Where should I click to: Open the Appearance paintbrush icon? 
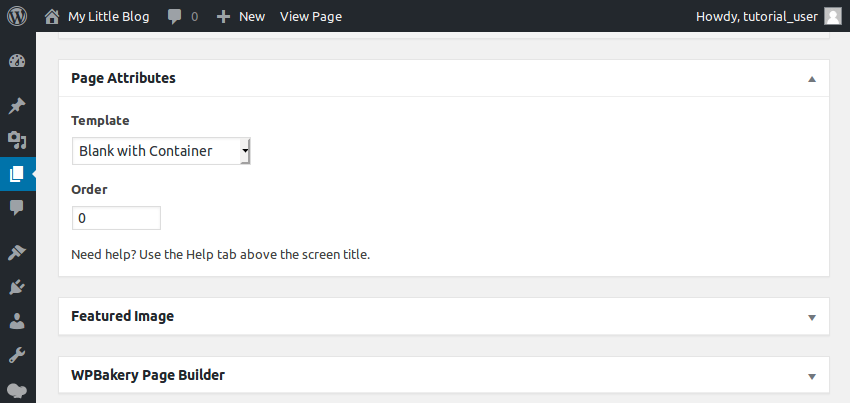(17, 252)
